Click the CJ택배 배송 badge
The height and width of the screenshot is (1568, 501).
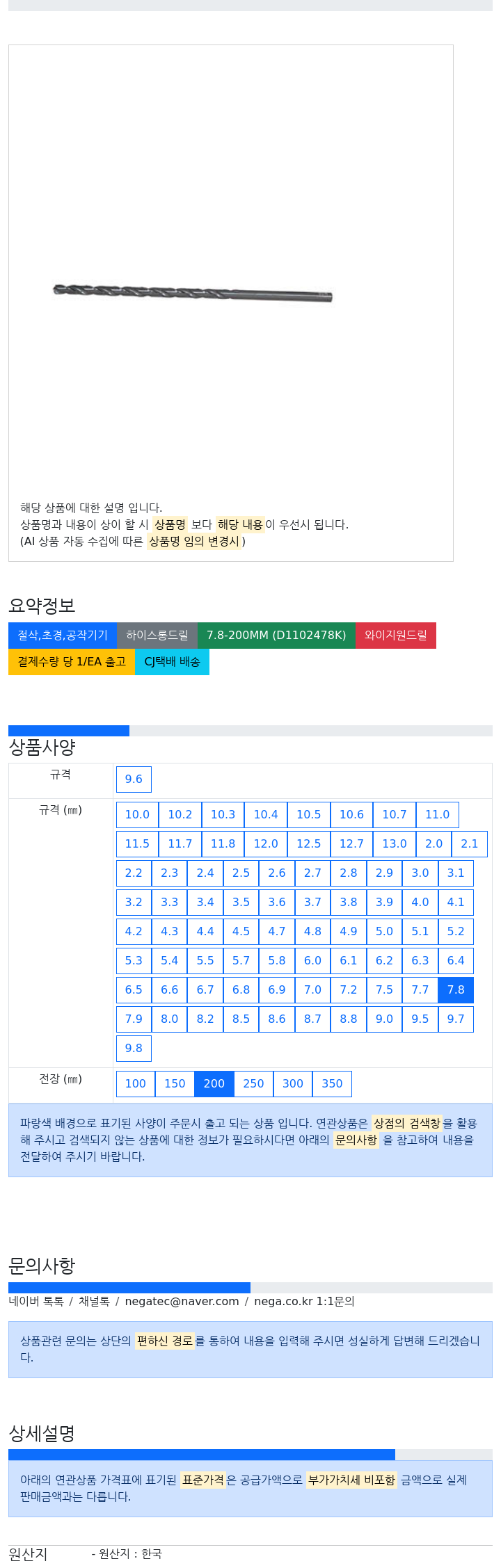[172, 661]
